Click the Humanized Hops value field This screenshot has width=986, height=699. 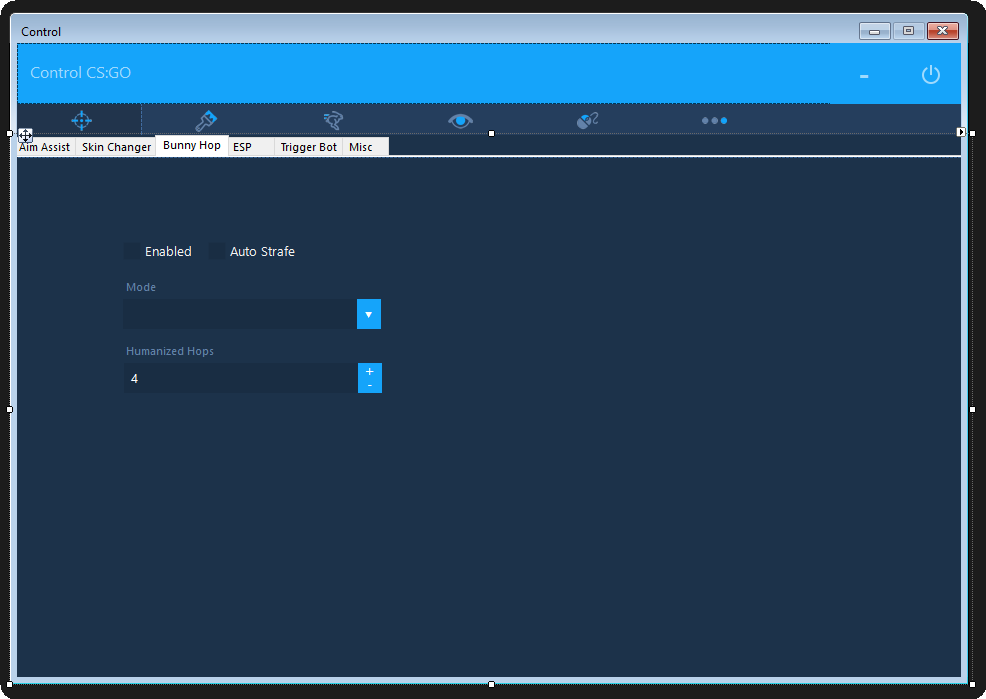click(240, 378)
